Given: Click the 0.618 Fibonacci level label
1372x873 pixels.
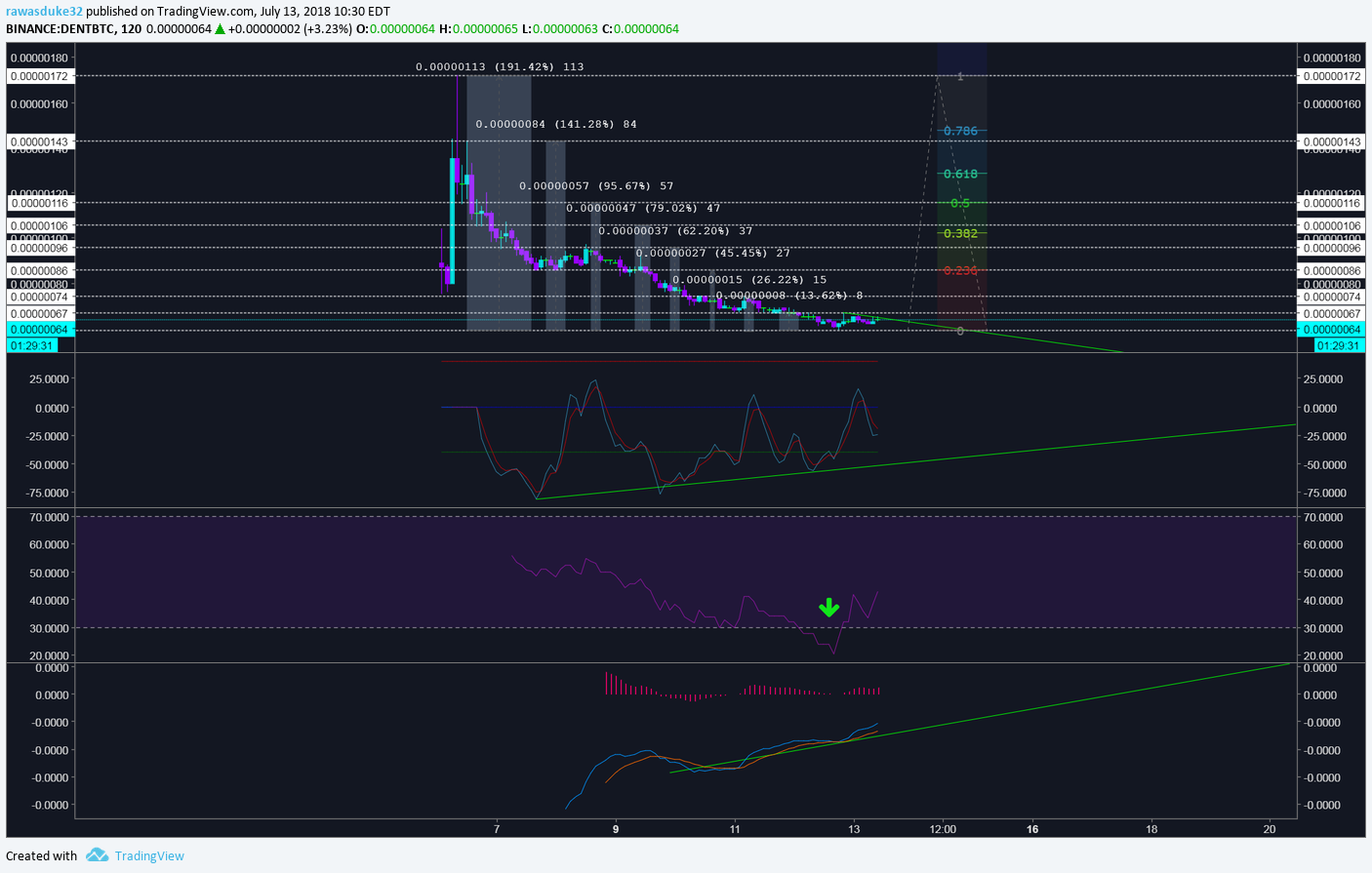Looking at the screenshot, I should (x=960, y=174).
